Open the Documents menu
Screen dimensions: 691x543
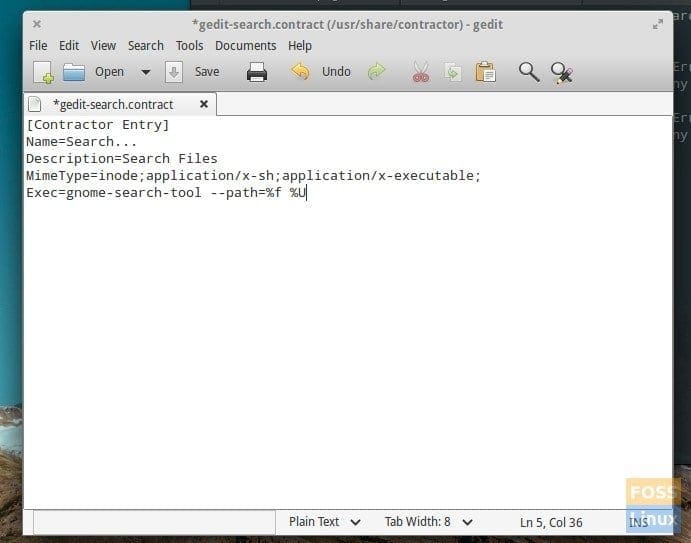coord(245,46)
